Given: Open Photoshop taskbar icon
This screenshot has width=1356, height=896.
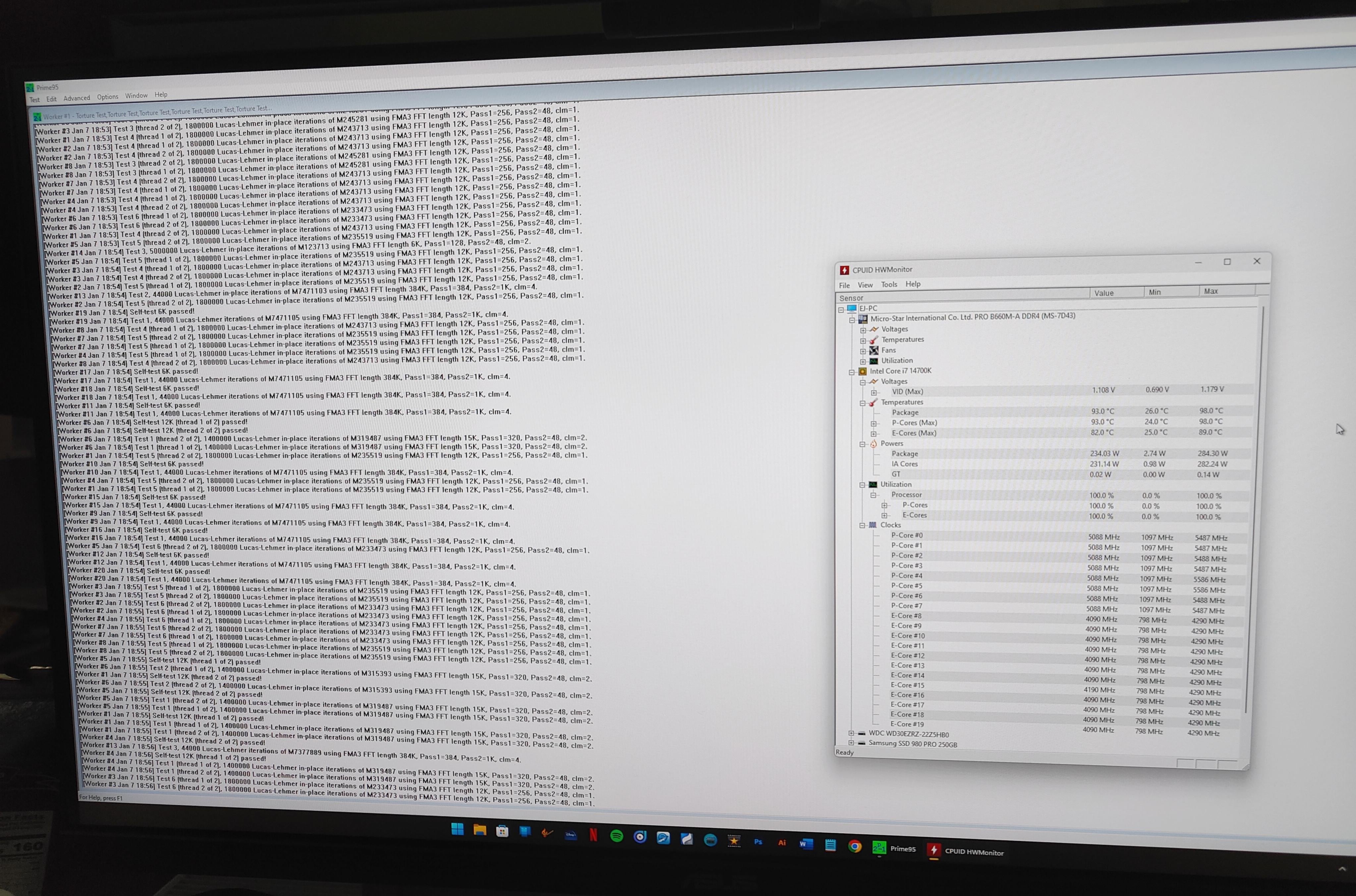Looking at the screenshot, I should click(758, 842).
